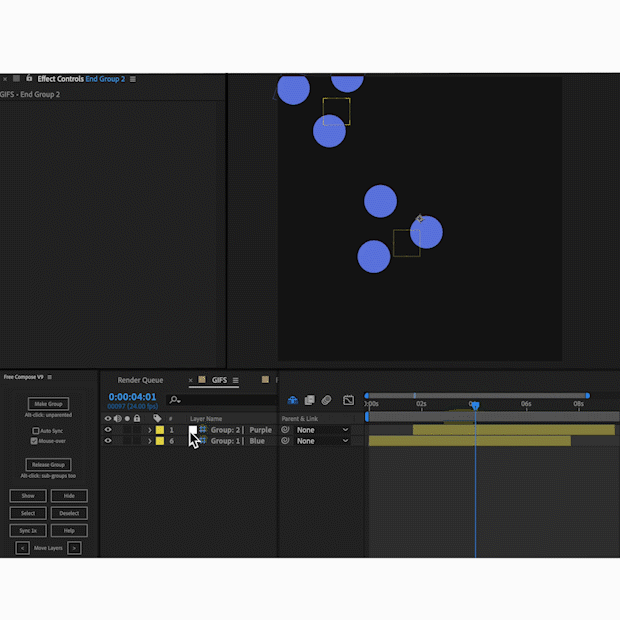
Task: Click the yellow null square on lower circle group
Action: point(406,243)
